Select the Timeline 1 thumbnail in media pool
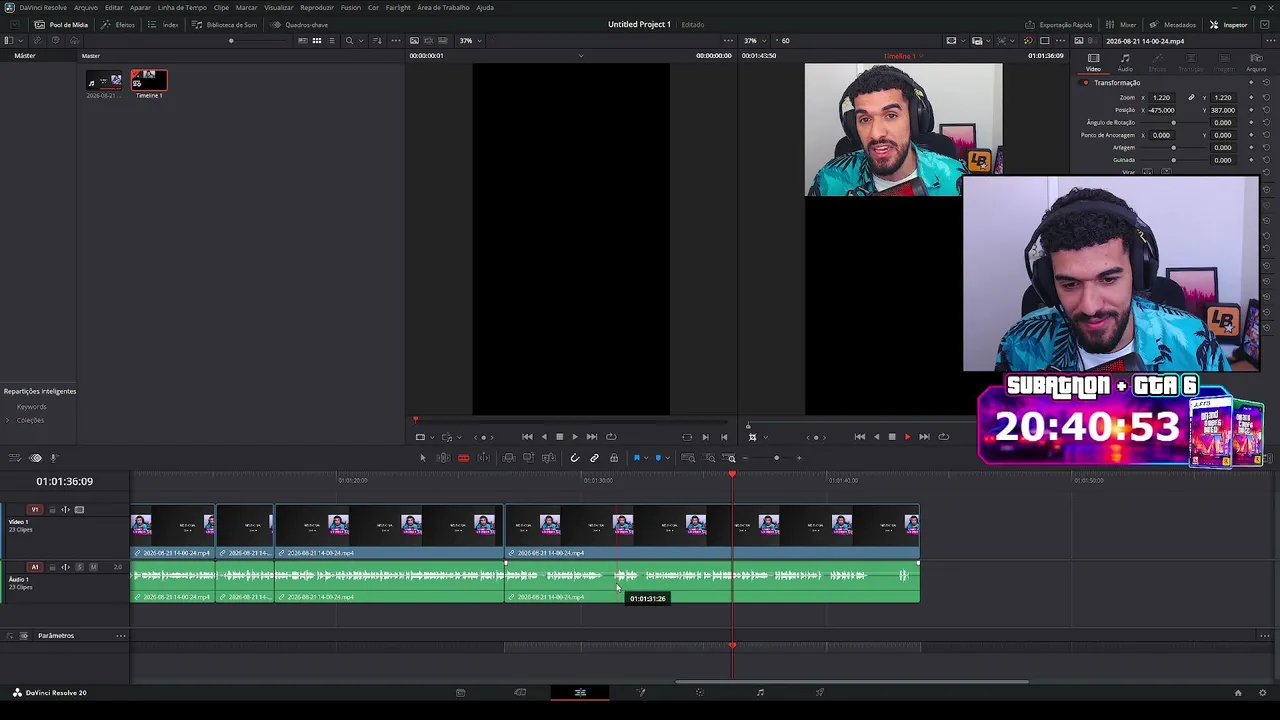 tap(149, 81)
